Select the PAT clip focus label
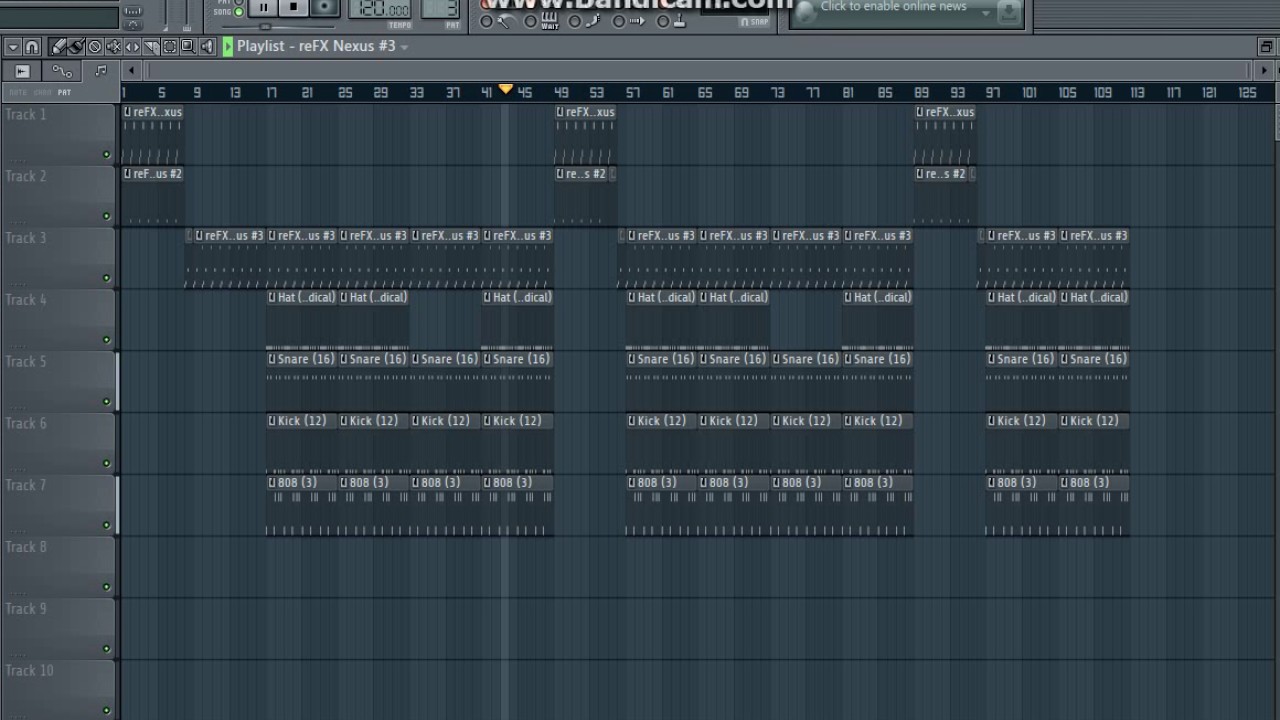Screen dimensions: 1280x720 [x=64, y=92]
